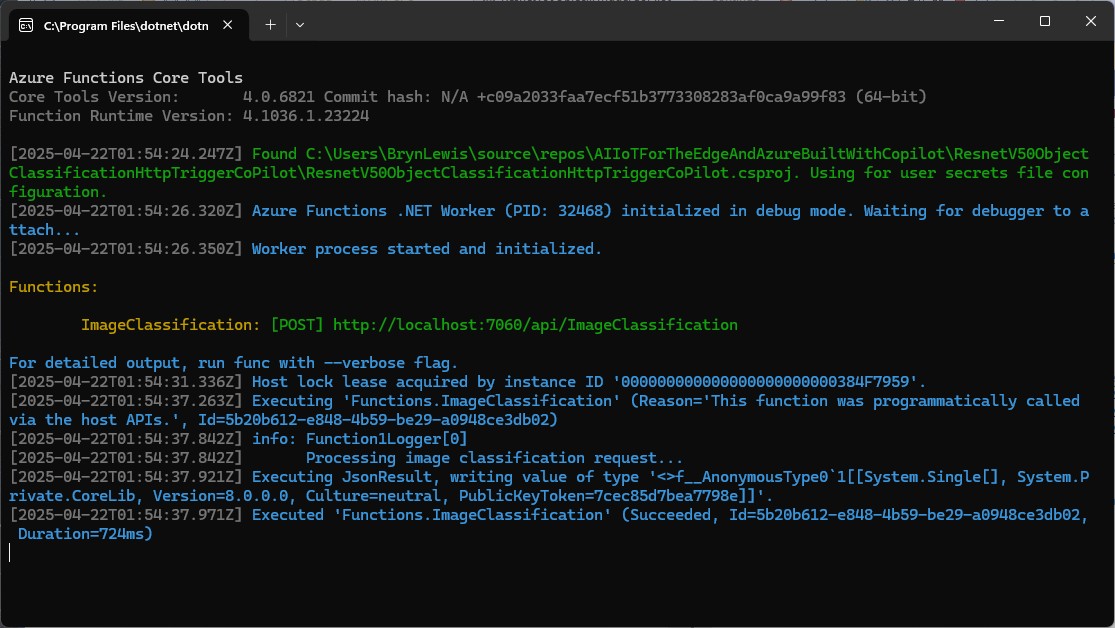Open a new terminal tab with plus
Image resolution: width=1115 pixels, height=628 pixels.
point(270,24)
